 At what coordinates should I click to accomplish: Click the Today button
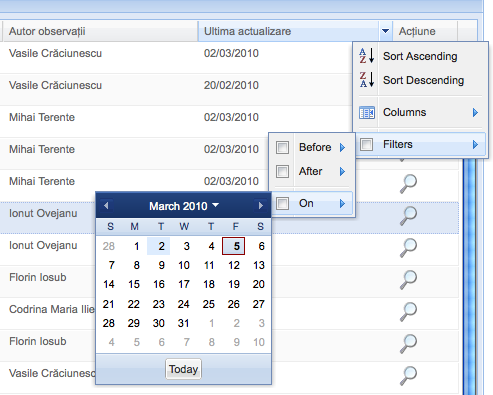pyautogui.click(x=183, y=369)
